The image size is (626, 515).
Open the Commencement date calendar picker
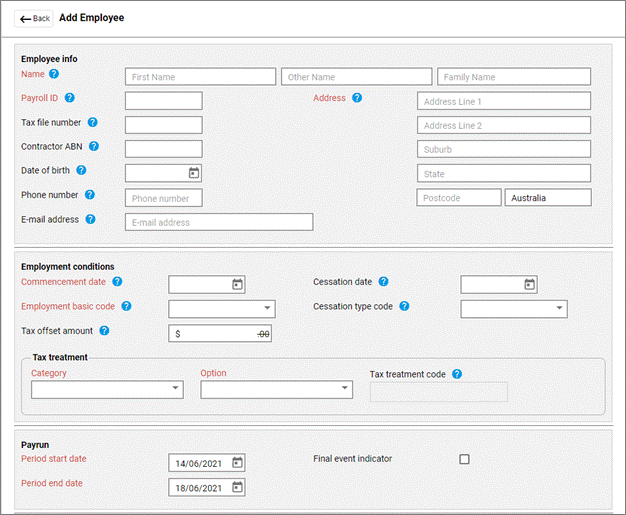point(237,285)
